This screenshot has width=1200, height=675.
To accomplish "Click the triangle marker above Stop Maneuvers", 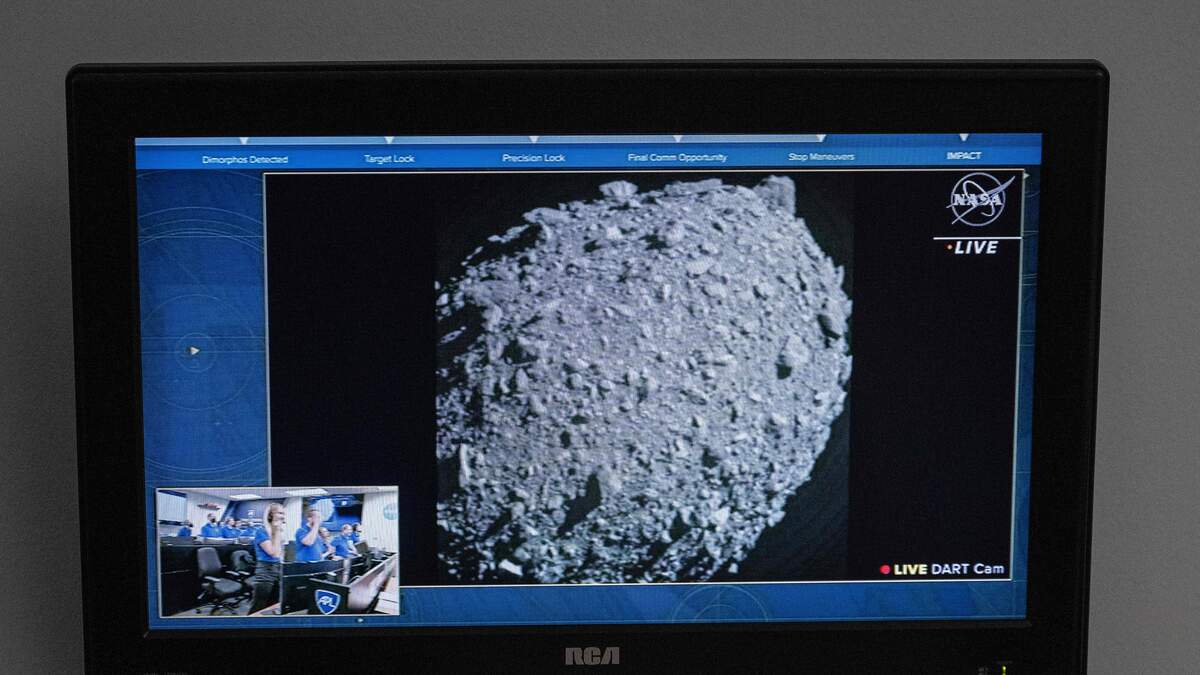I will coord(820,139).
